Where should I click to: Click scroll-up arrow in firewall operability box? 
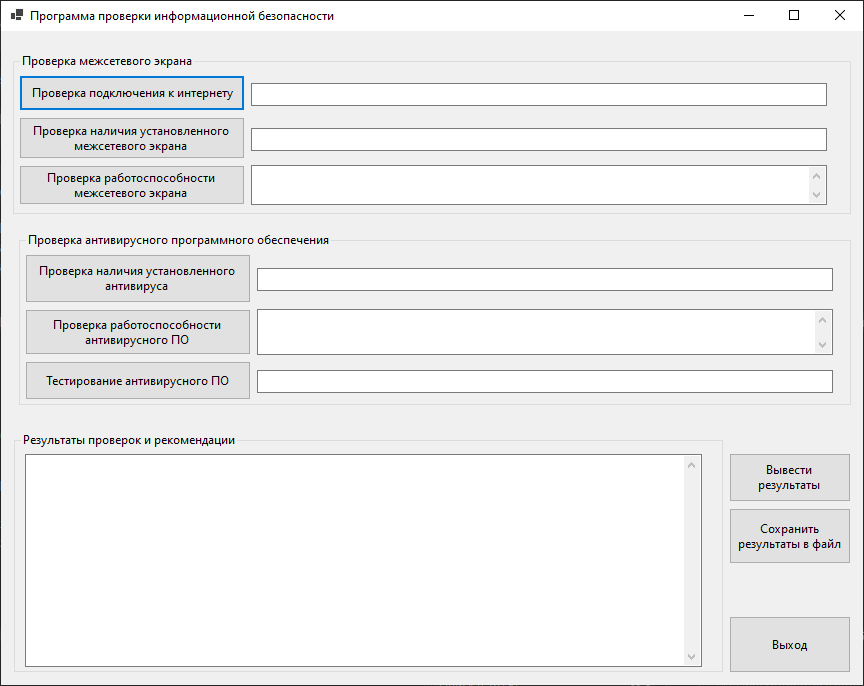click(817, 176)
